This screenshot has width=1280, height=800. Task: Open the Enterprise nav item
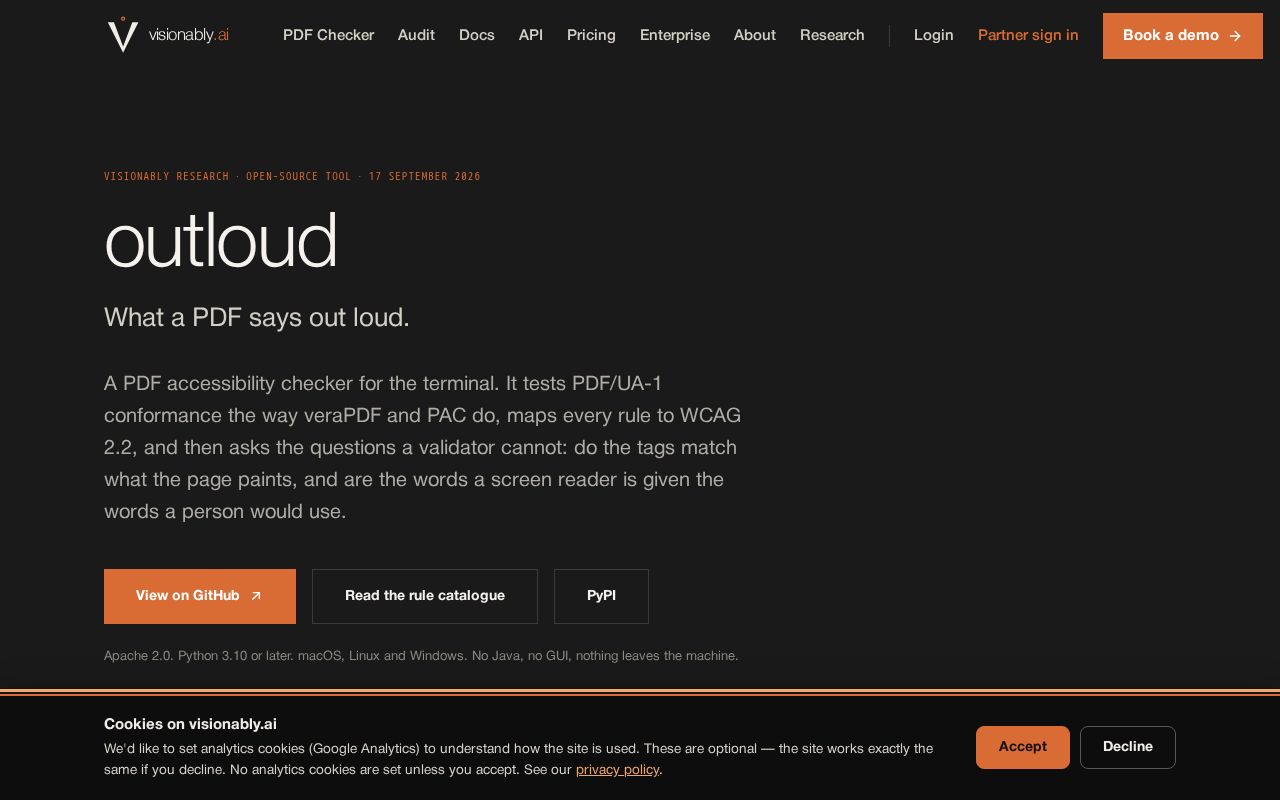pyautogui.click(x=675, y=35)
